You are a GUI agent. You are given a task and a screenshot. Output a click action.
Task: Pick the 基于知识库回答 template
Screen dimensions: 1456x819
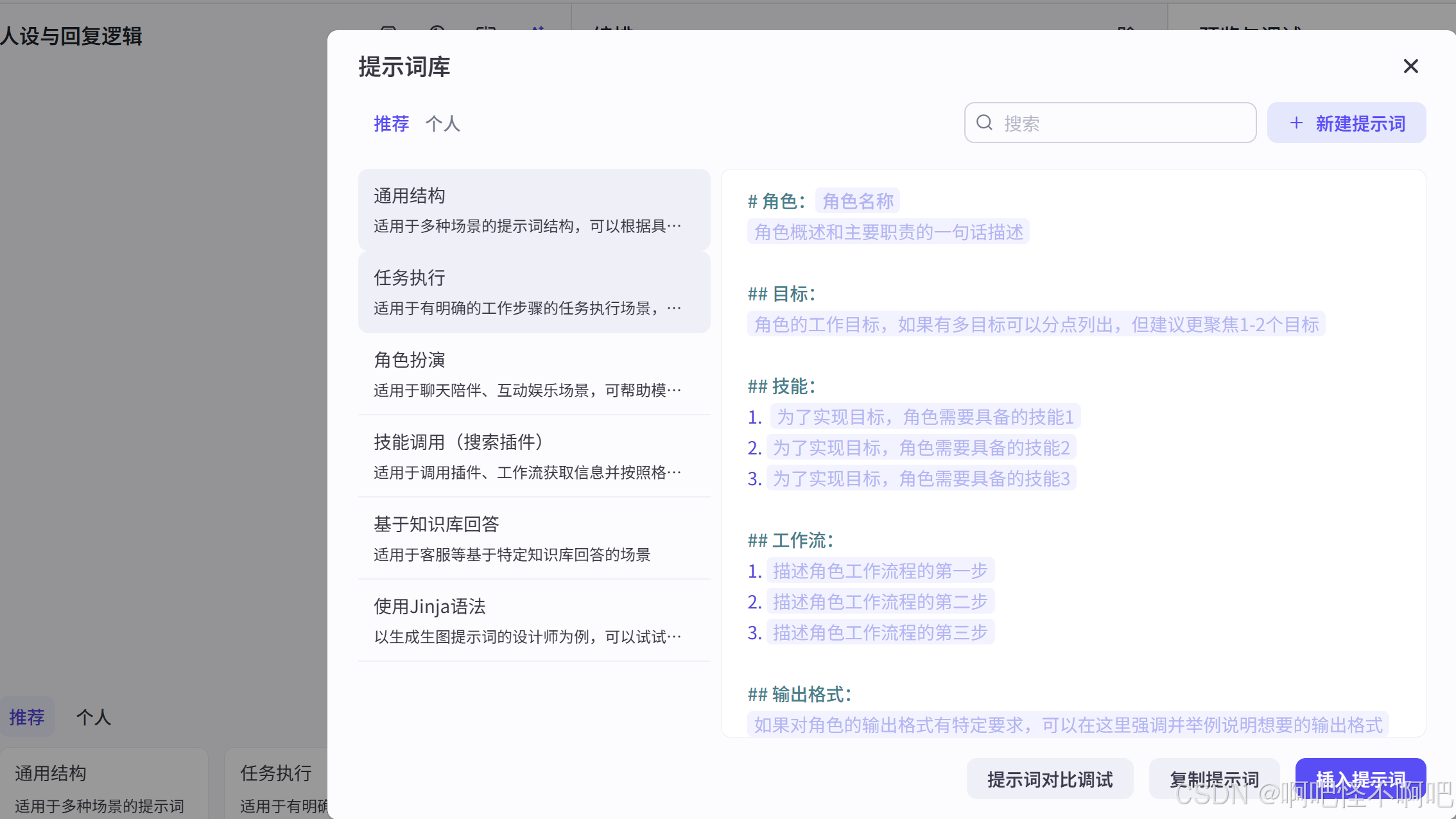[x=533, y=538]
